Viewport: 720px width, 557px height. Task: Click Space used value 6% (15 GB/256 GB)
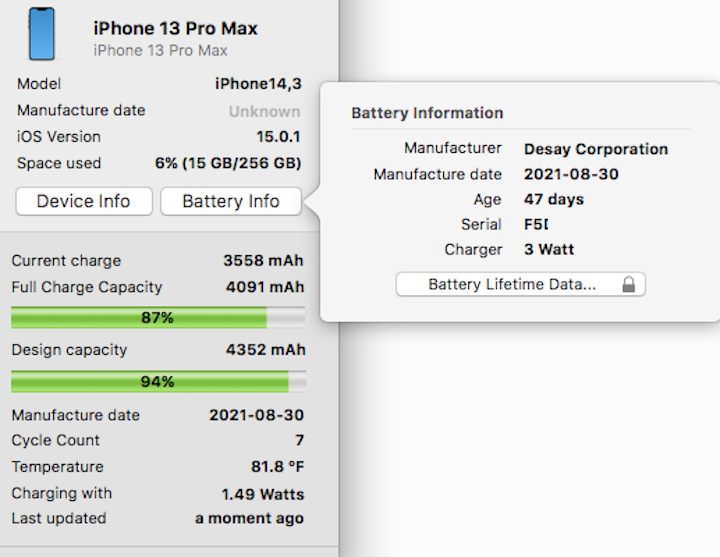[228, 163]
